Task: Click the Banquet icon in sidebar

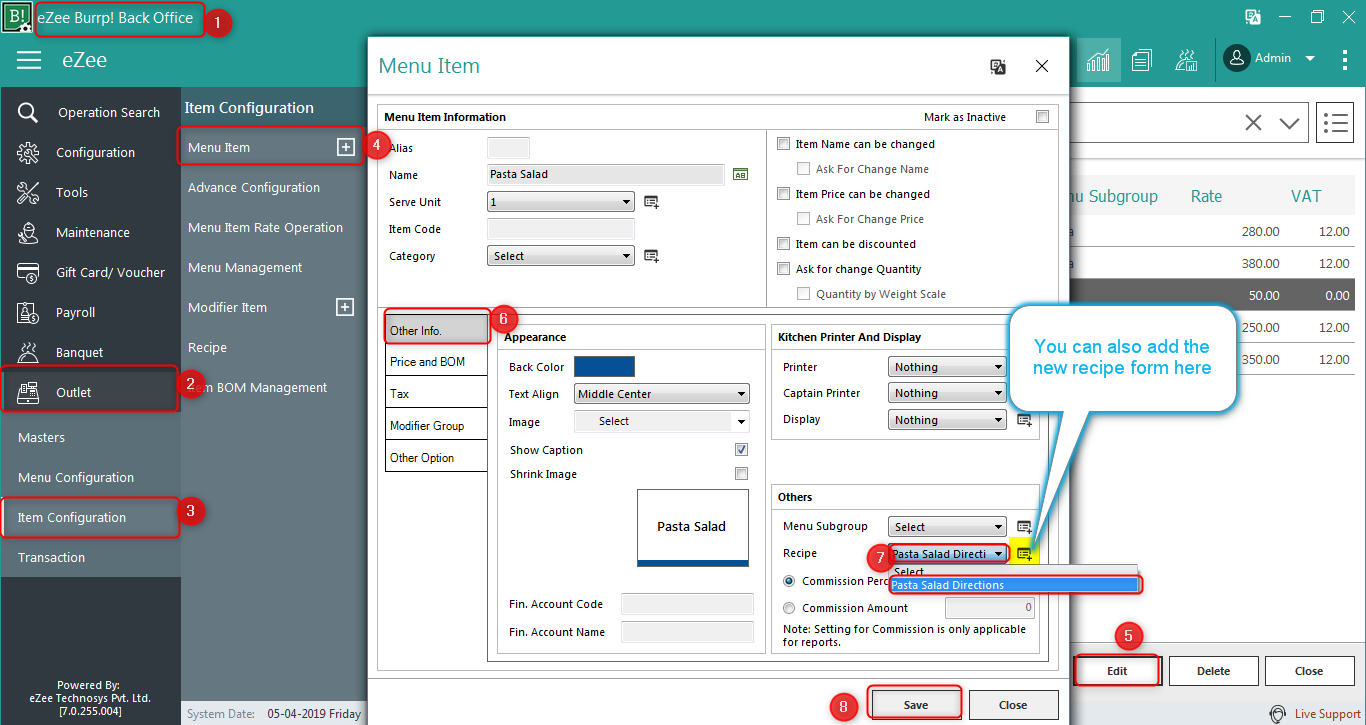Action: click(28, 352)
